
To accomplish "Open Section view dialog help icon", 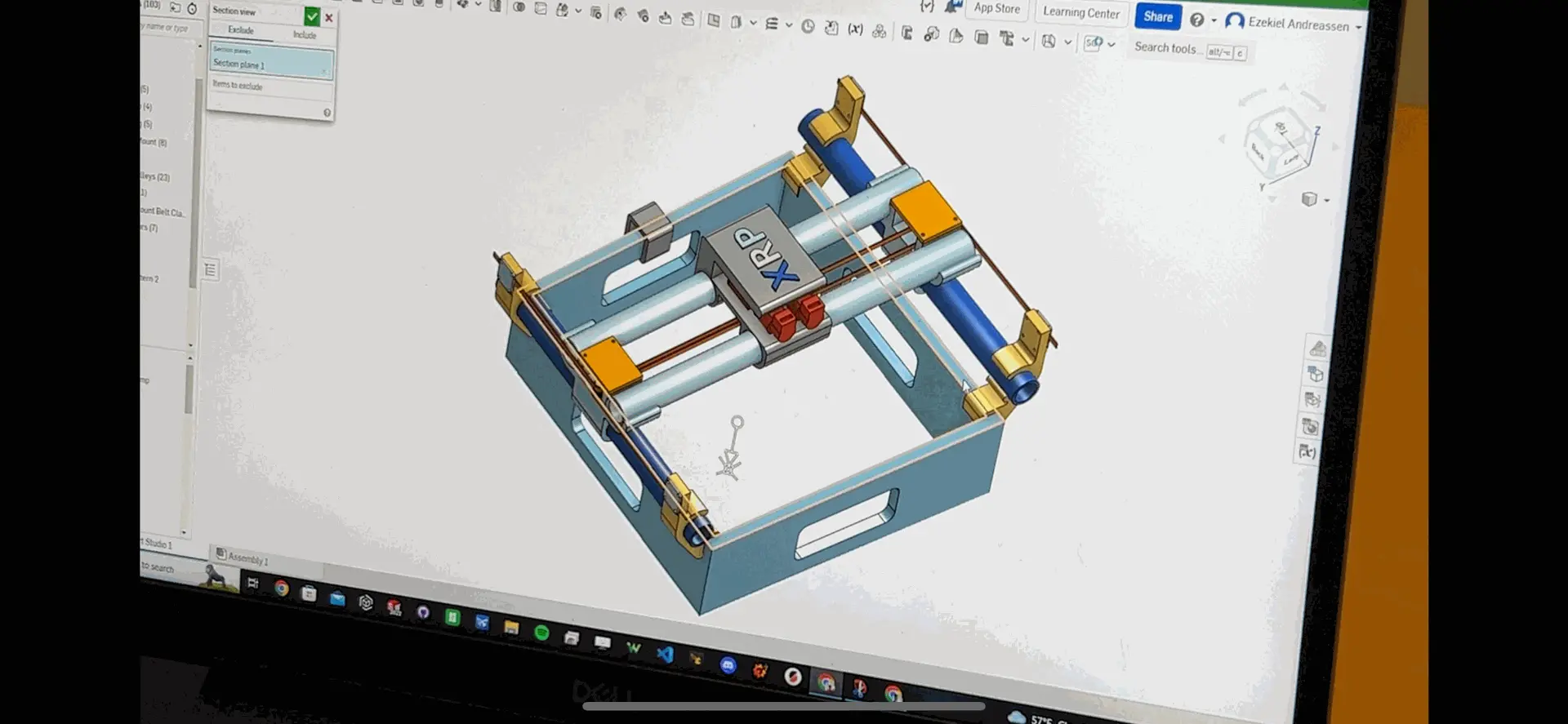I will click(327, 113).
